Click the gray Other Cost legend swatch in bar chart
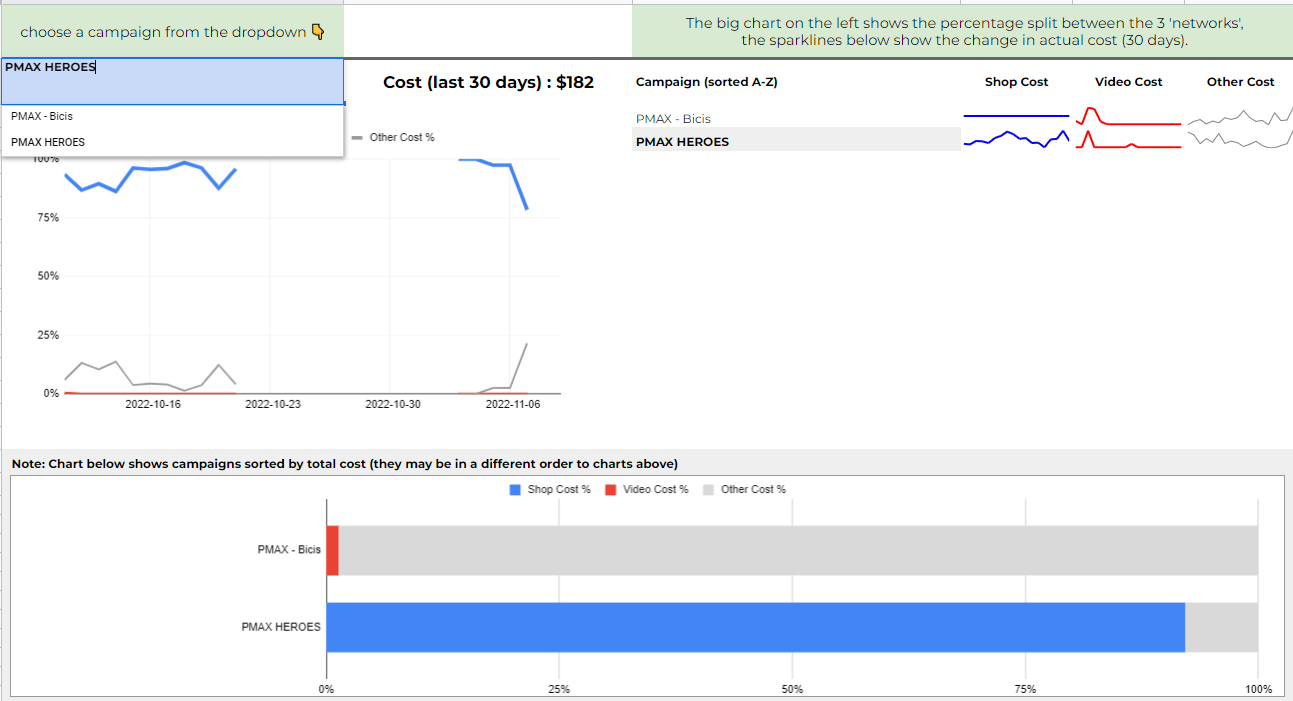Image resolution: width=1293 pixels, height=701 pixels. [x=708, y=490]
